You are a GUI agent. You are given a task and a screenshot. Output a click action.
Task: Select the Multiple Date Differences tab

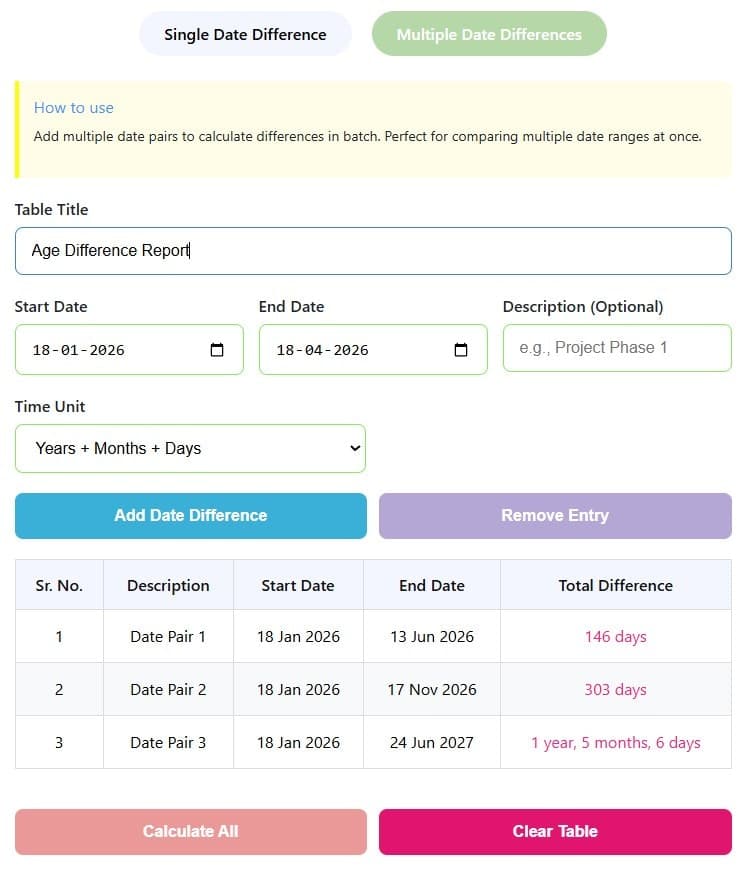pyautogui.click(x=489, y=33)
